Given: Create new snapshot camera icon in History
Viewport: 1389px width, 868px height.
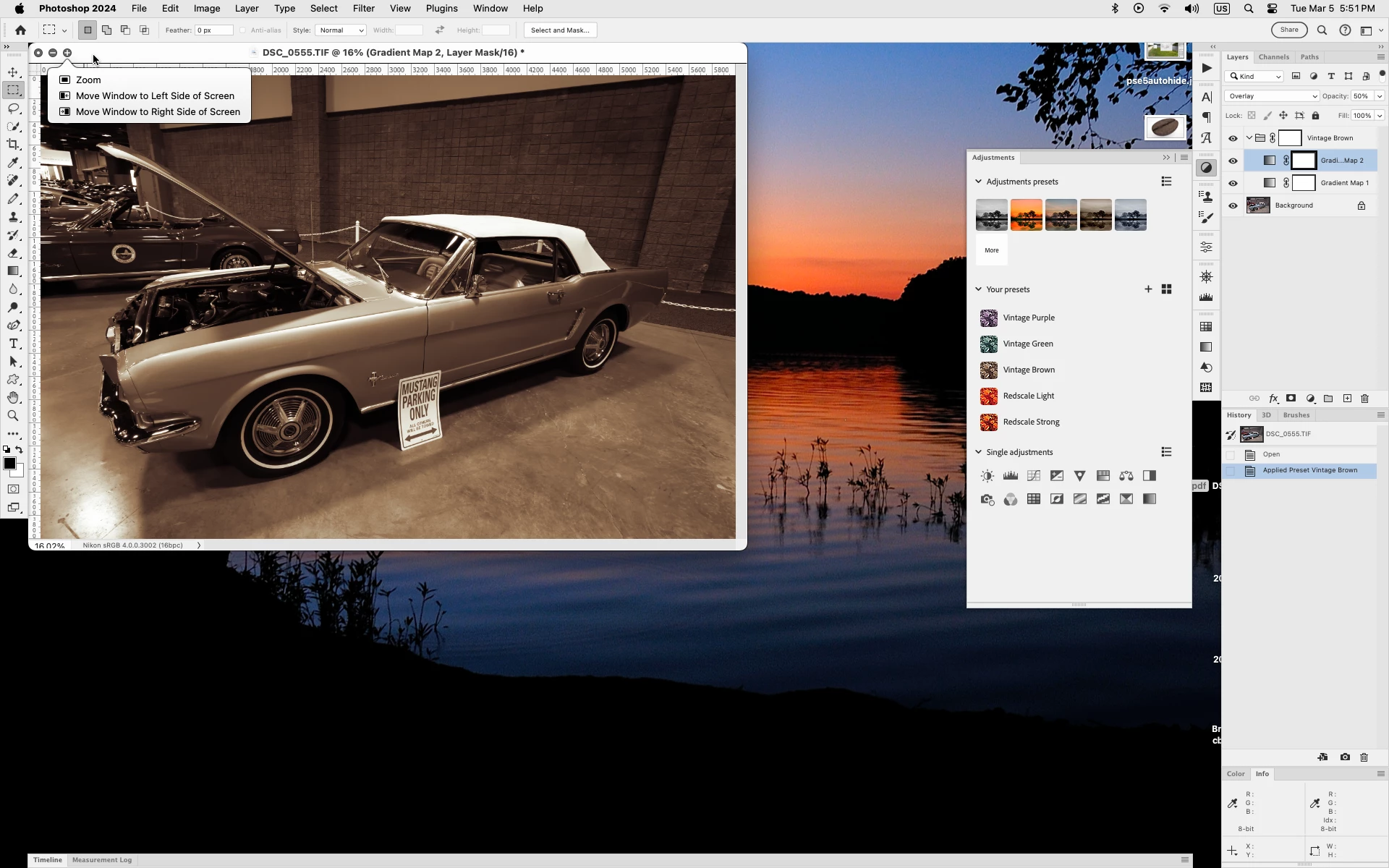Looking at the screenshot, I should coord(1345,757).
